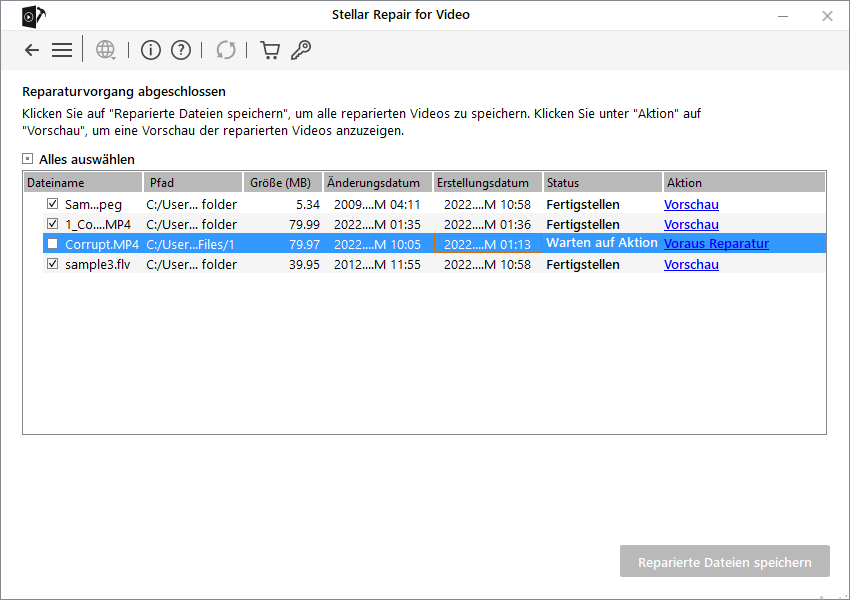Sort by the Größe (MB) column header

click(x=283, y=183)
